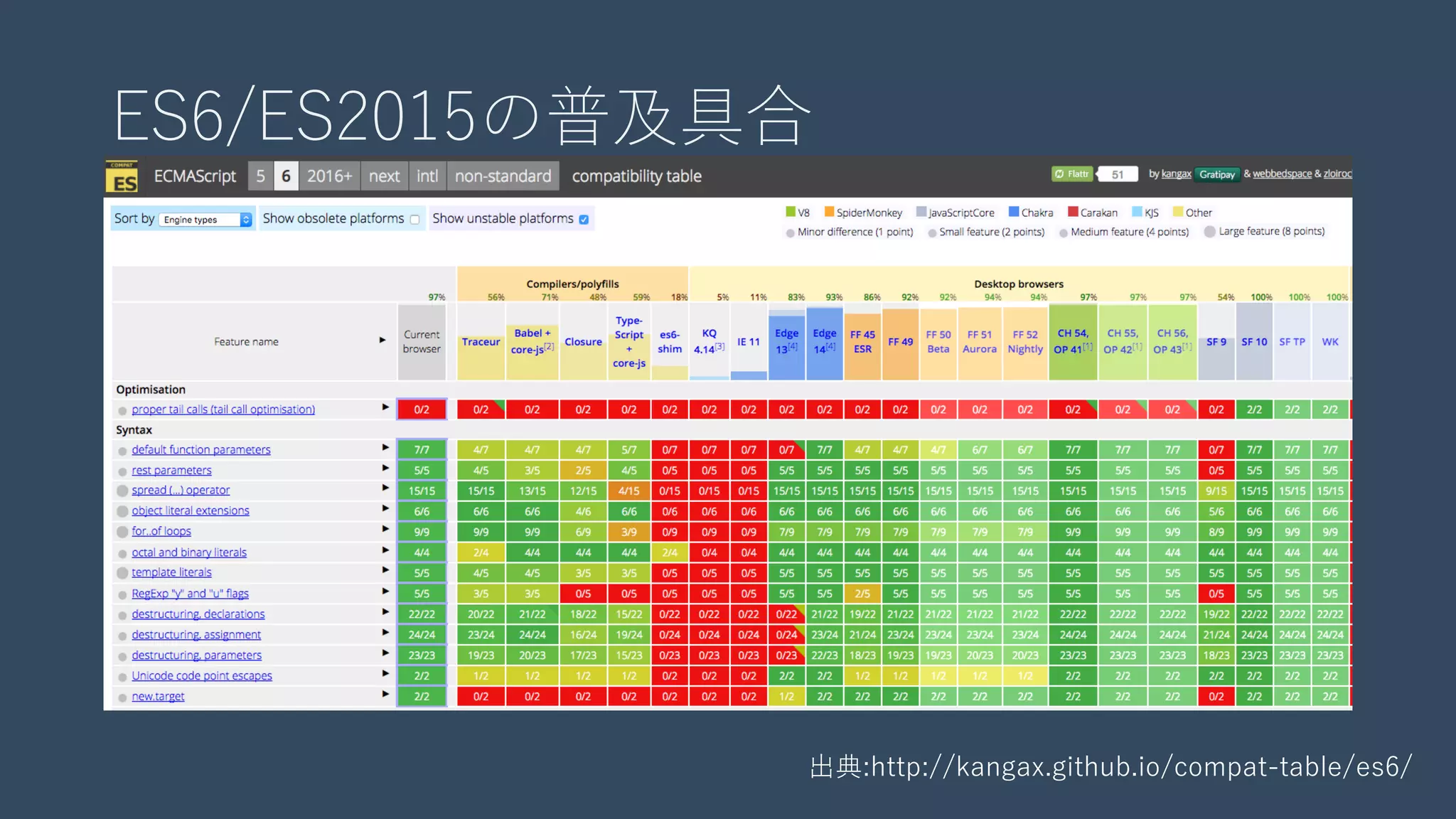This screenshot has height=819, width=1456.
Task: Click the Large feature gray circle icon
Action: pyautogui.click(x=1209, y=232)
